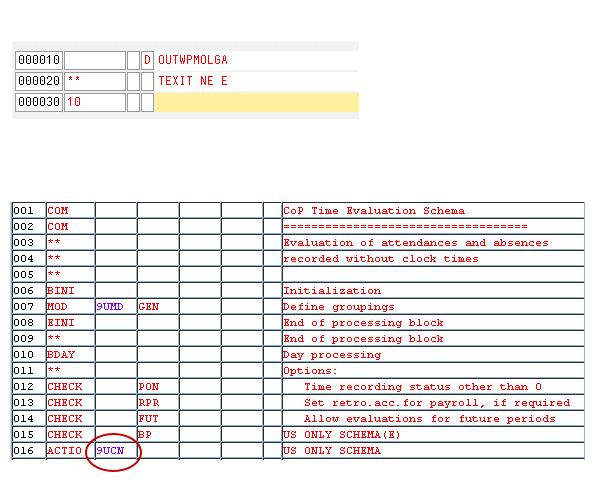Click the FUT parameter in row 014
This screenshot has height=488, width=600.
(x=149, y=419)
